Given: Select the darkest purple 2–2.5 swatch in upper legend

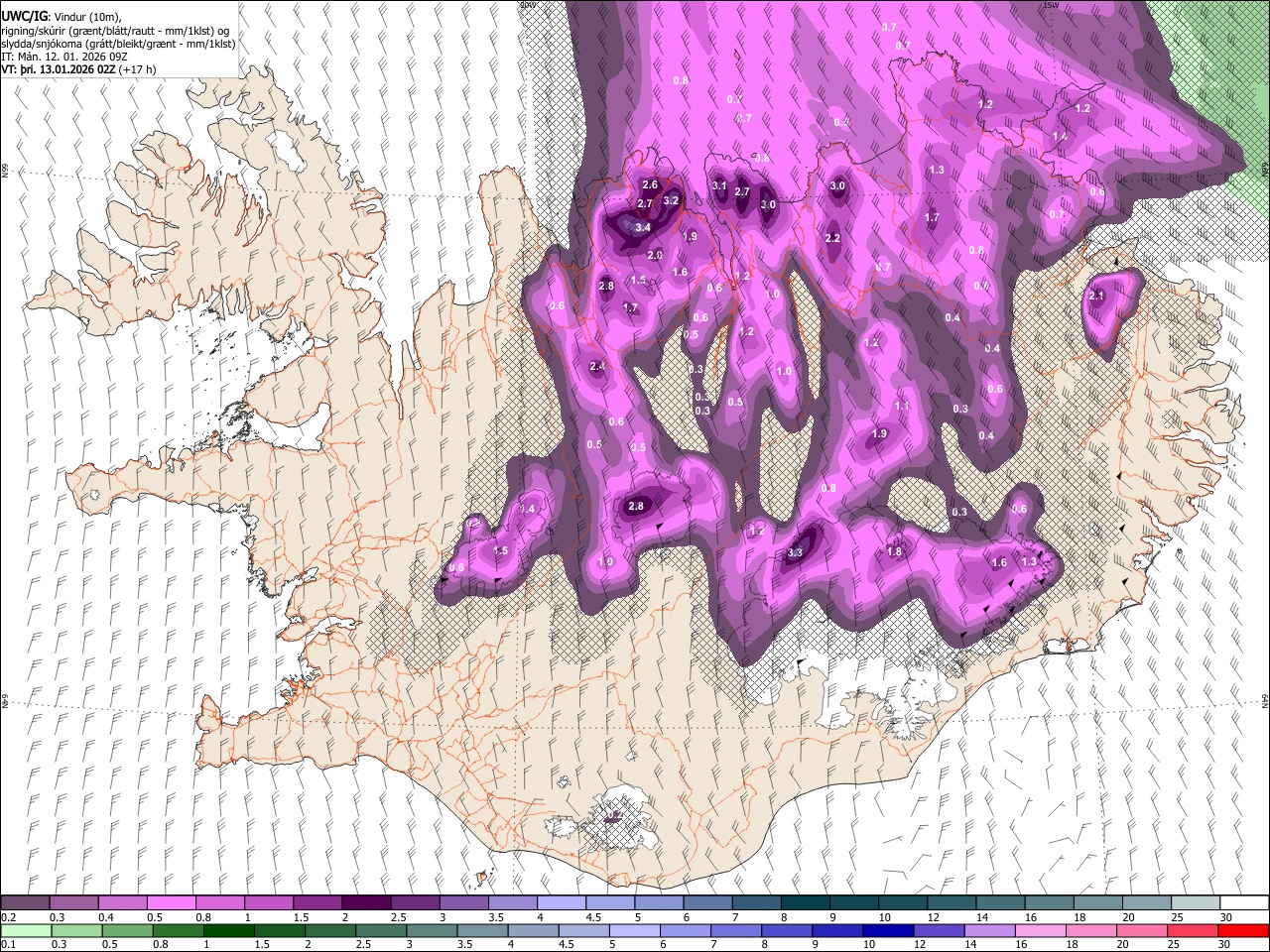Looking at the screenshot, I should [365, 903].
